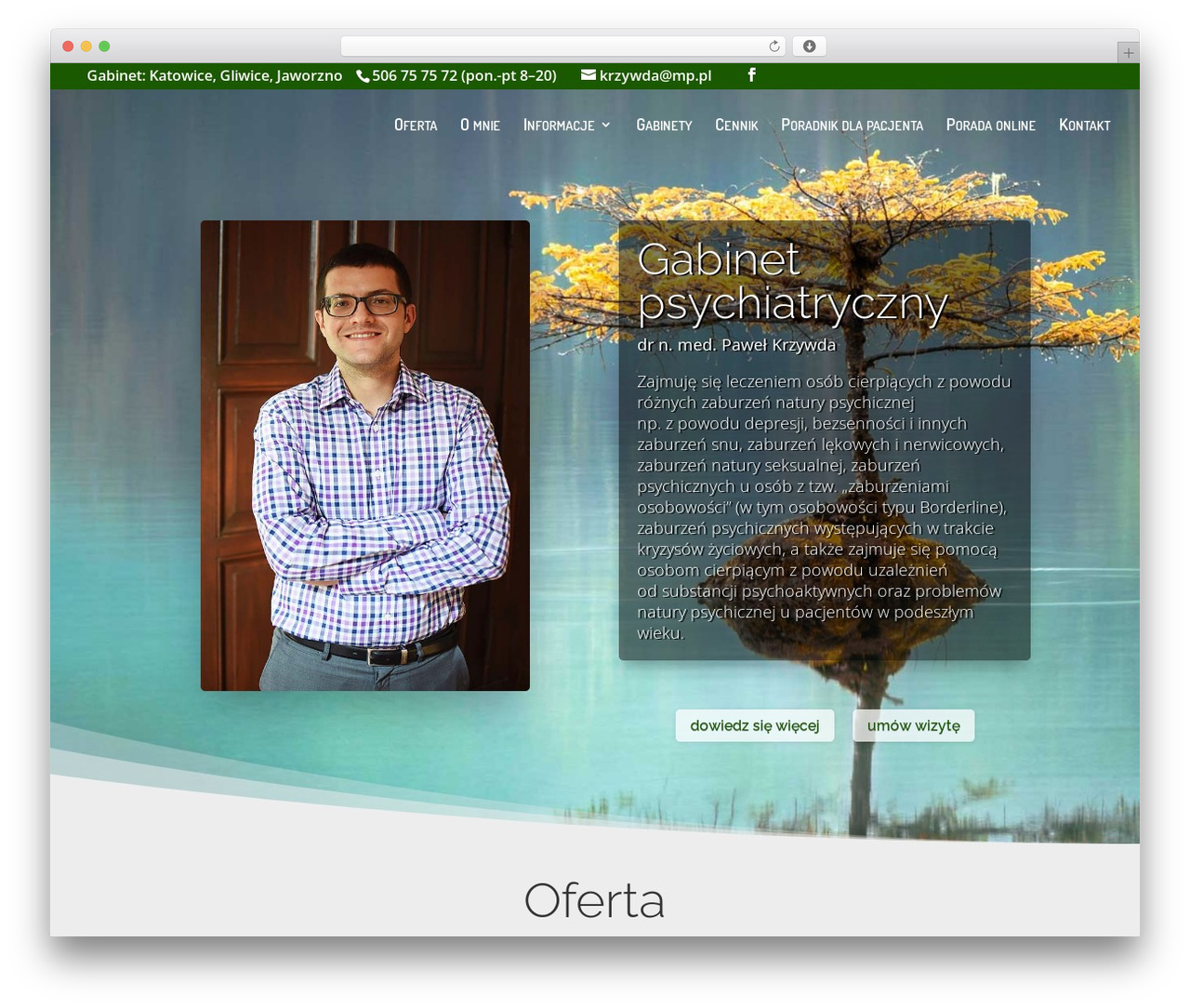Click 'Gabinet: Katowice, Gliwice, Jaworzno' text
The image size is (1190, 1008).
[215, 75]
